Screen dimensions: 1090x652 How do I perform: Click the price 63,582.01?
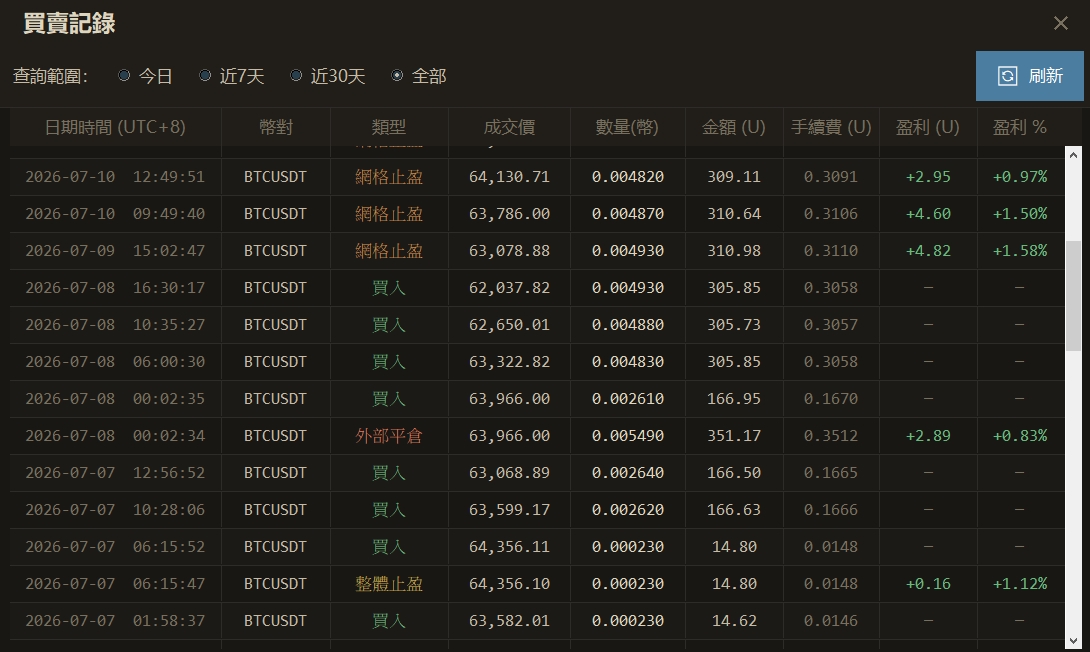pos(510,621)
